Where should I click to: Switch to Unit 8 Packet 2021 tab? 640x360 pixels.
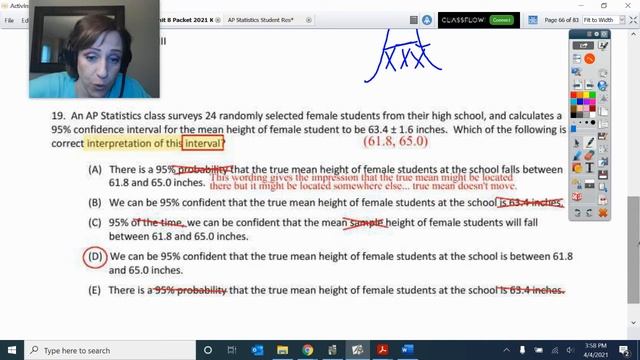click(x=186, y=20)
